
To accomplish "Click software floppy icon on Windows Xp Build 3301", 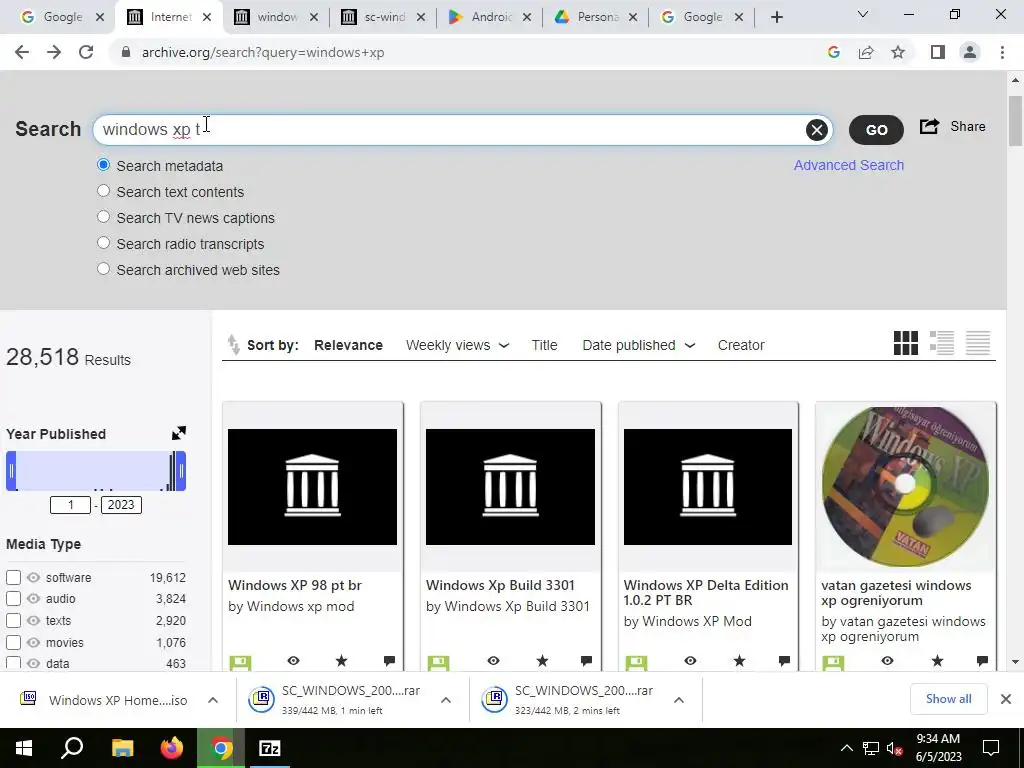I will point(438,663).
